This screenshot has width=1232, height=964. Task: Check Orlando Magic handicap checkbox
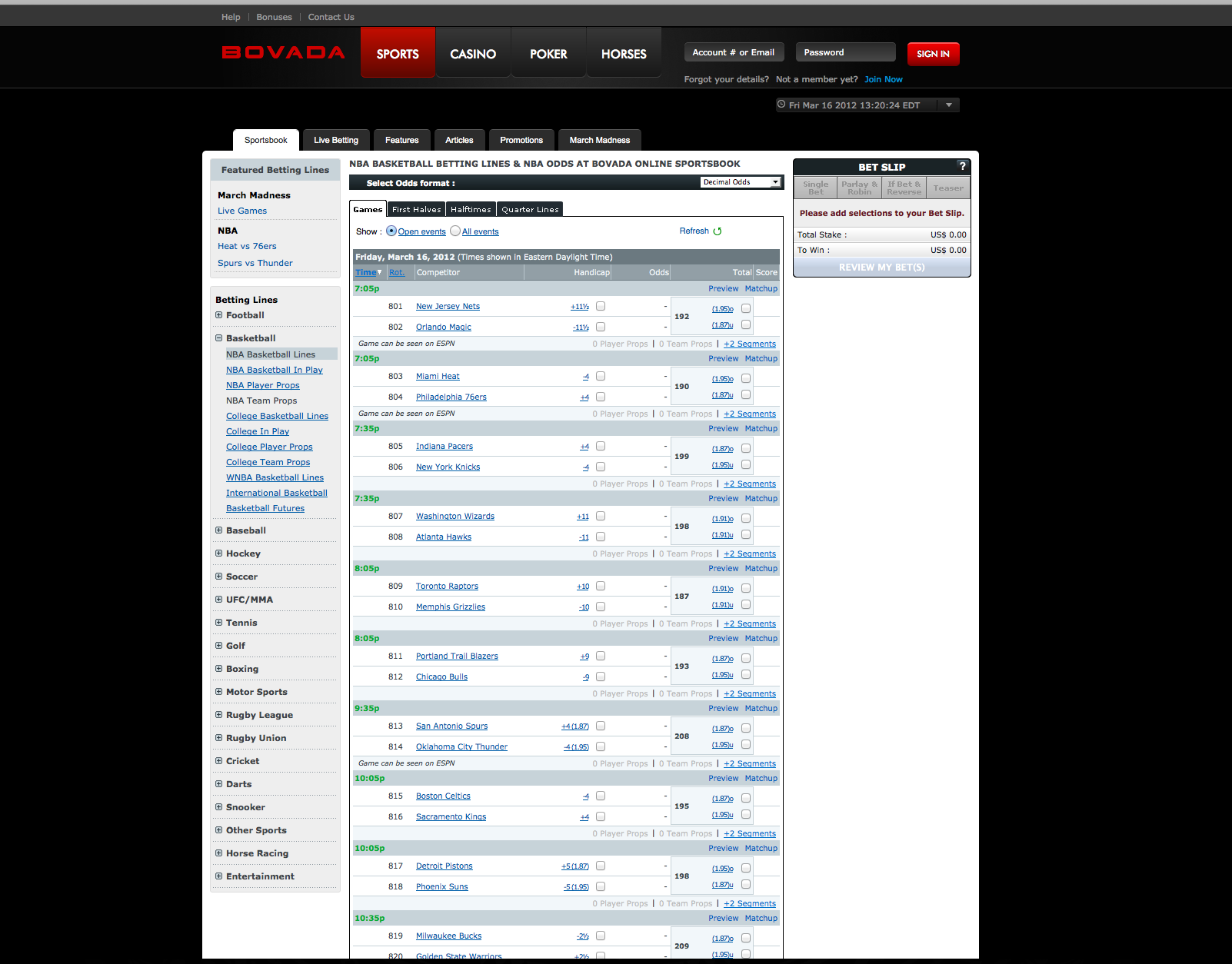click(x=601, y=327)
